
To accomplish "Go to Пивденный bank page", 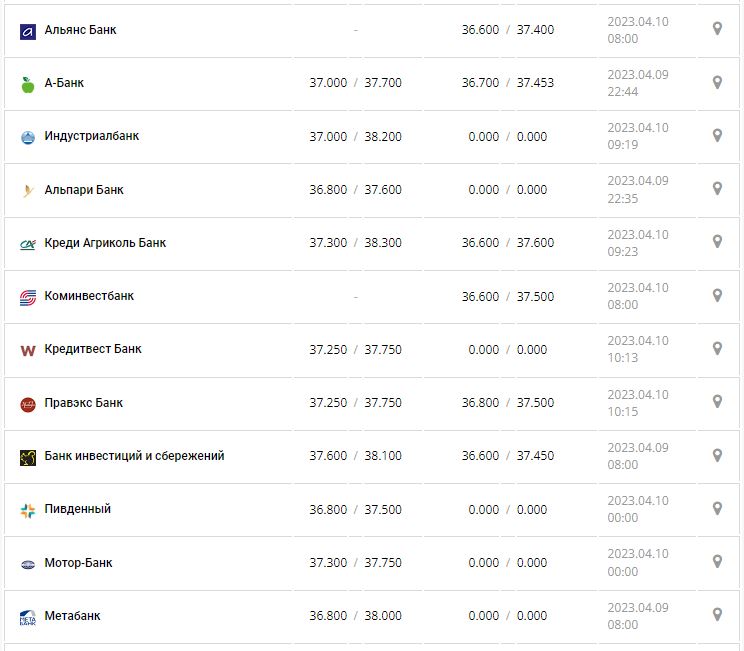I will [x=78, y=509].
